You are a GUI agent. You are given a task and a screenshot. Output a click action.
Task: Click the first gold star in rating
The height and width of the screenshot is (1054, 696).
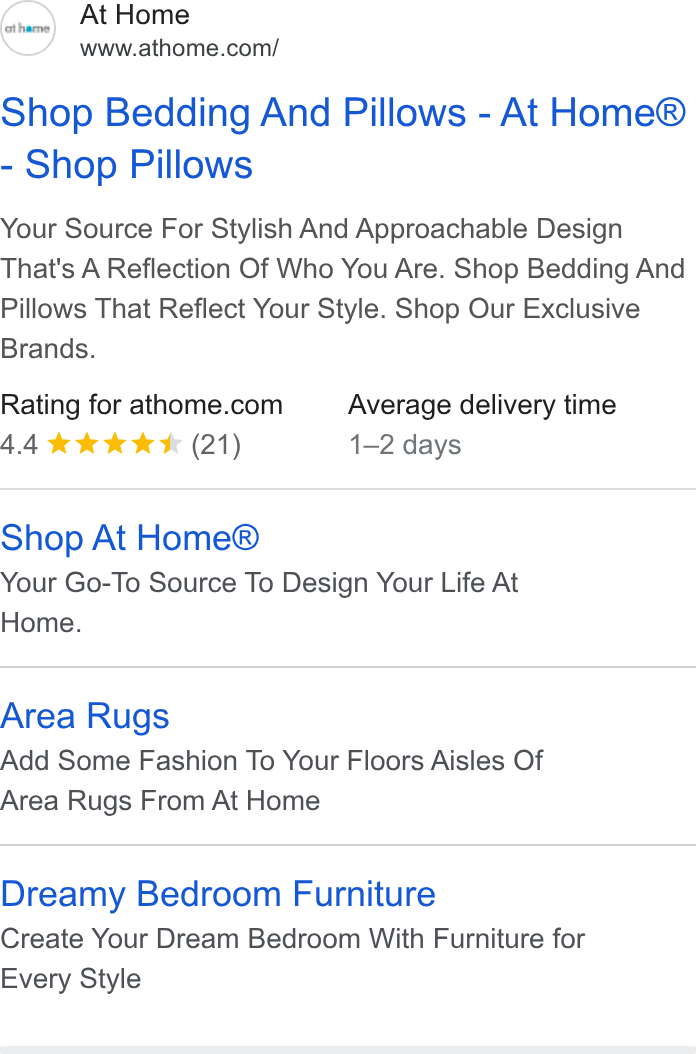coord(59,444)
